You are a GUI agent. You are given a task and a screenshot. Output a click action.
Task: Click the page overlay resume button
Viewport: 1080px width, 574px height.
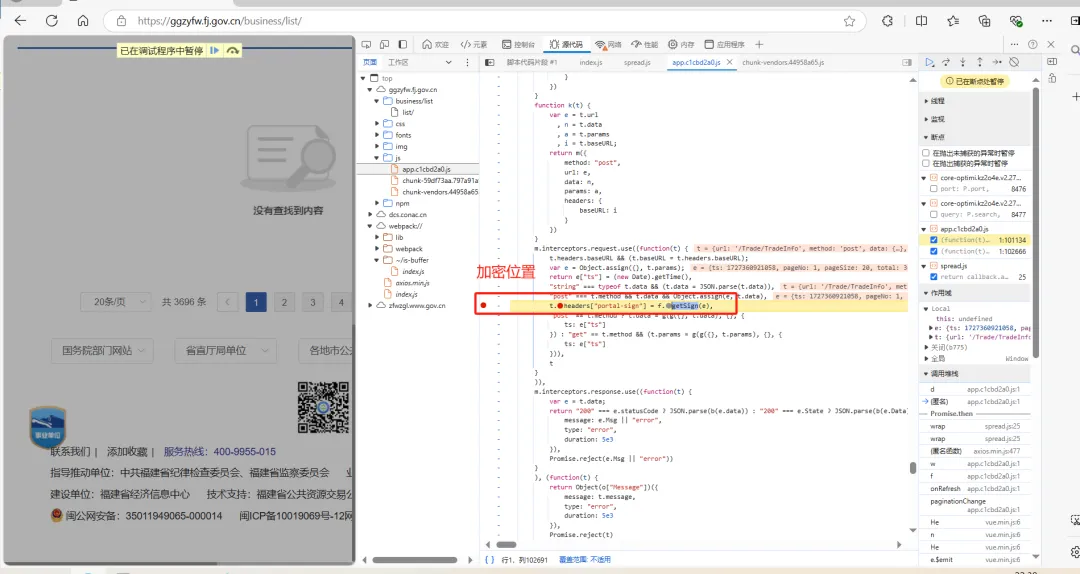click(215, 50)
